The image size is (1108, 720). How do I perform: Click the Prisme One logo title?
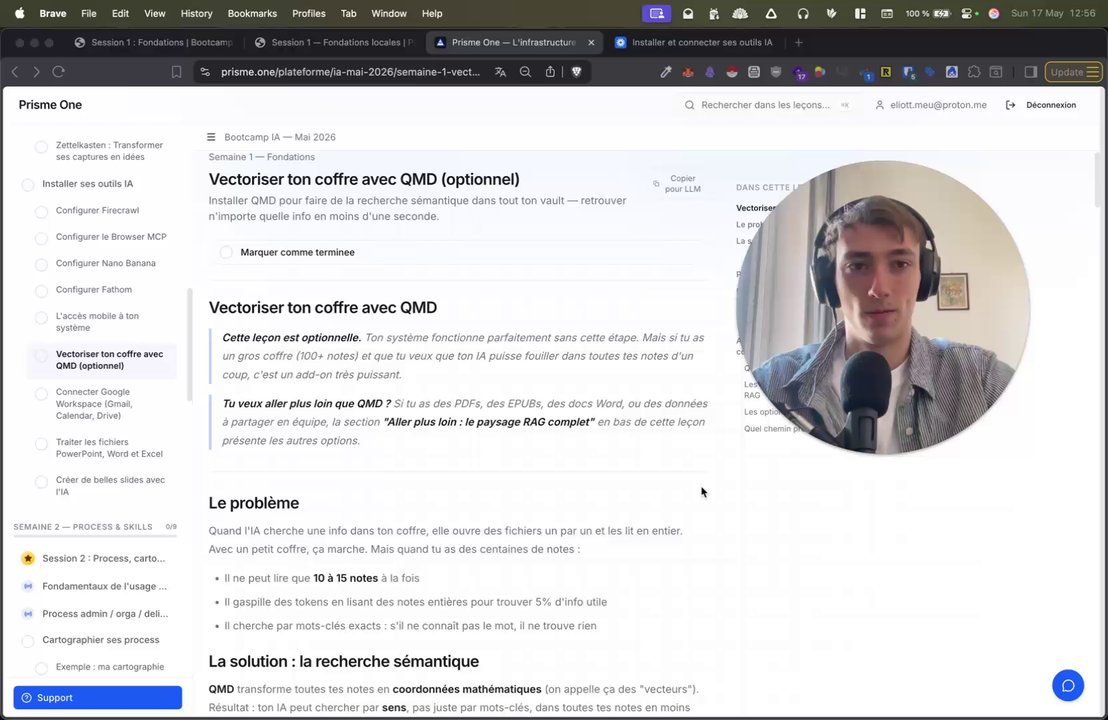tap(50, 105)
